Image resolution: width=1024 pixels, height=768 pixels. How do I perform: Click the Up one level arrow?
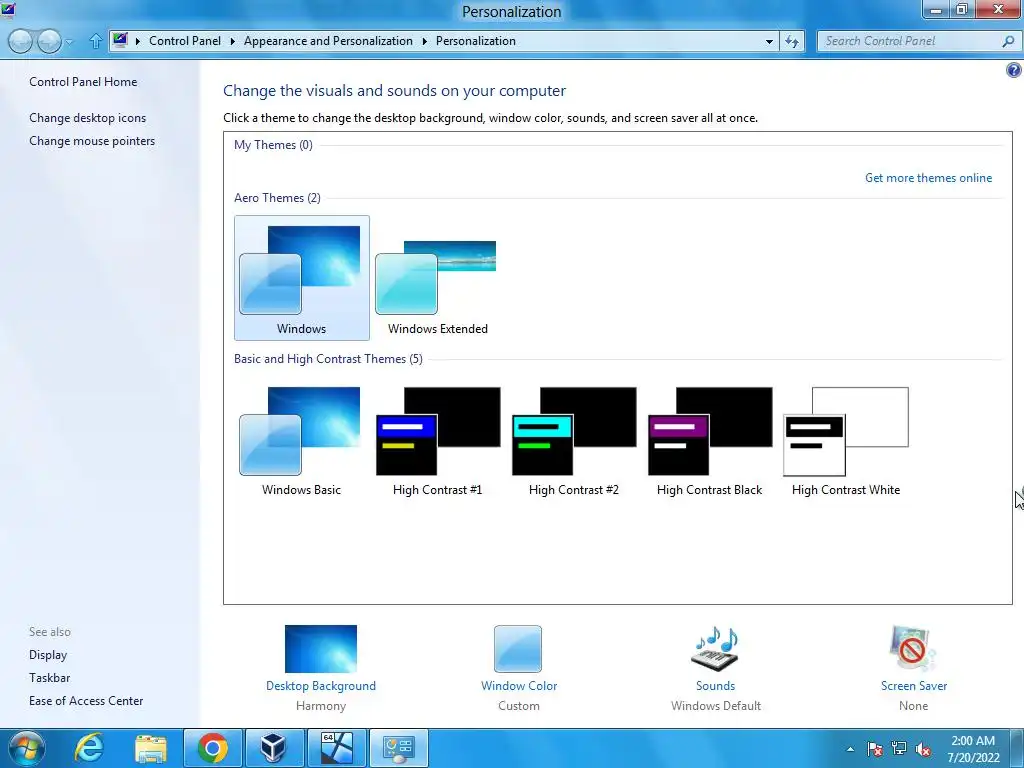[x=95, y=41]
